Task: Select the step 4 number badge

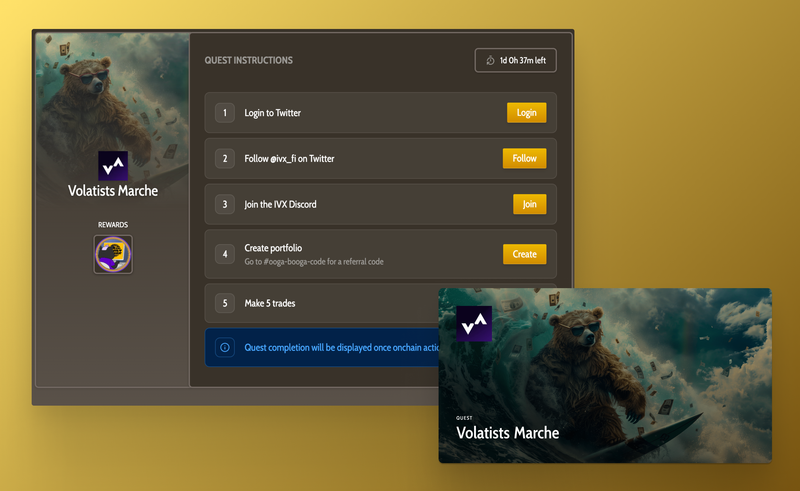Action: (x=225, y=254)
